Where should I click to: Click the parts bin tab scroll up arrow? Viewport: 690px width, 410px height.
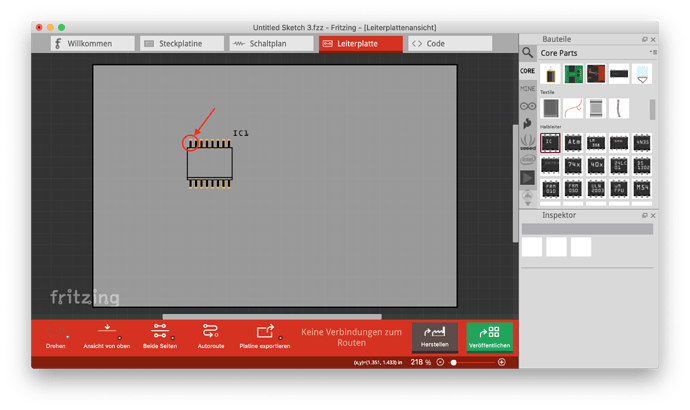528,194
